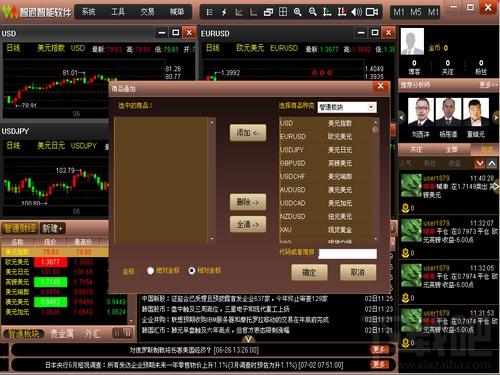
Task: Zoom in with the plus magnifier icon
Action: (297, 12)
